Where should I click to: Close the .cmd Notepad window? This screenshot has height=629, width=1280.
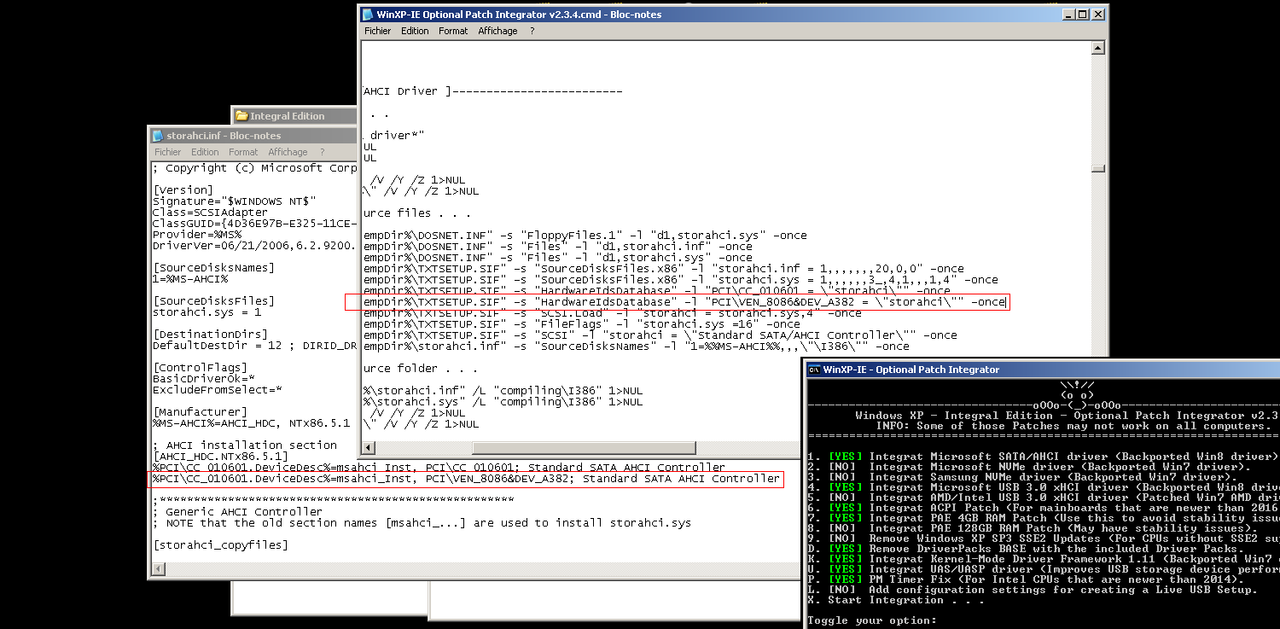pos(1099,14)
